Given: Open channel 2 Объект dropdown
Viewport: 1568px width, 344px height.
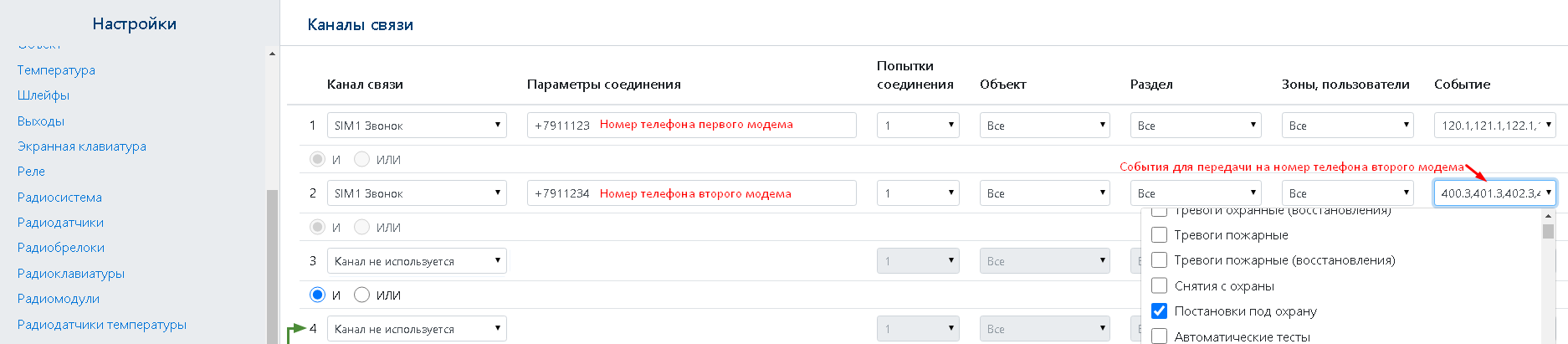Looking at the screenshot, I should point(1045,193).
